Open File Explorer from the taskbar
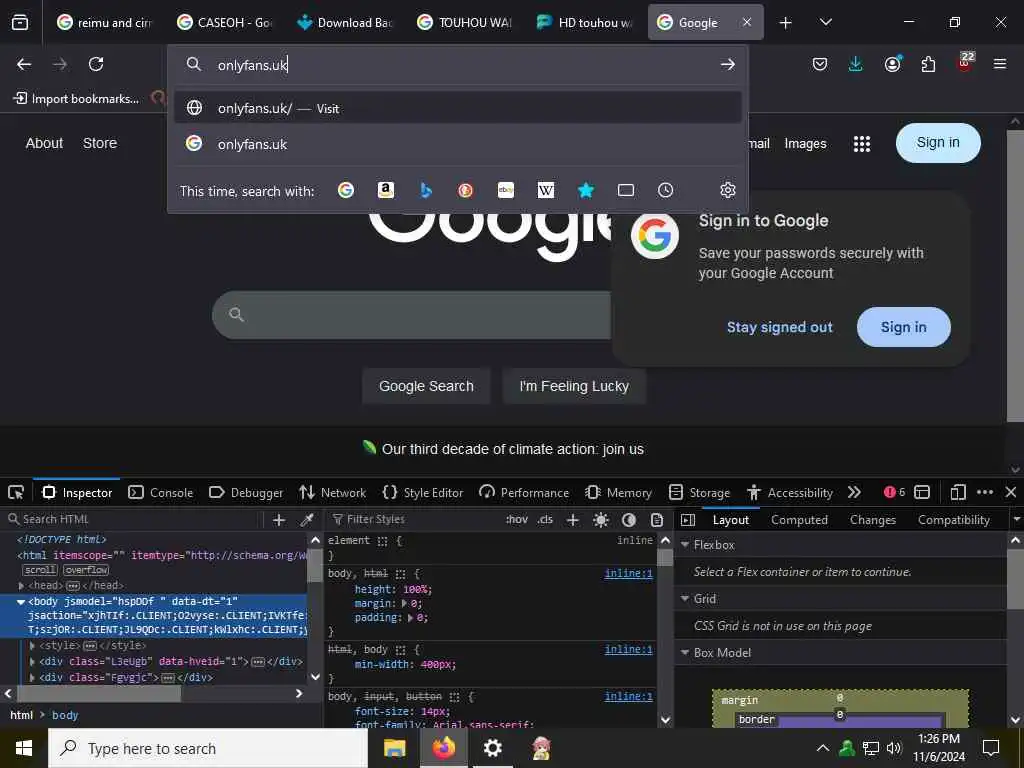 (x=394, y=748)
